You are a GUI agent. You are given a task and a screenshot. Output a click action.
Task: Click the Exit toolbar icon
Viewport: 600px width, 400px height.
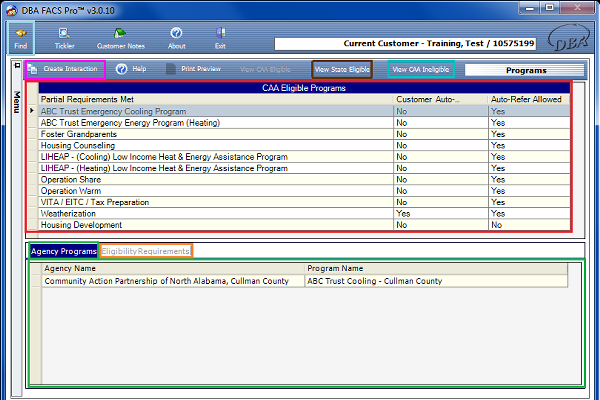220,38
